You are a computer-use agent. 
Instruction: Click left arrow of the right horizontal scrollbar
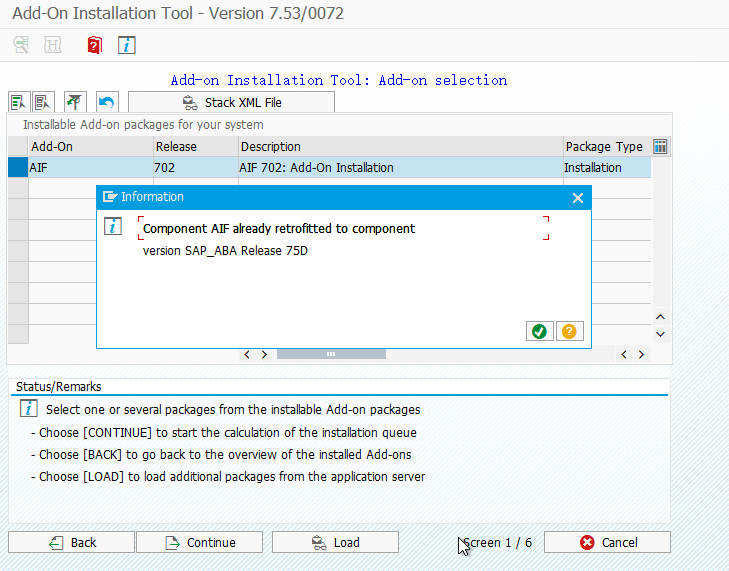(624, 355)
